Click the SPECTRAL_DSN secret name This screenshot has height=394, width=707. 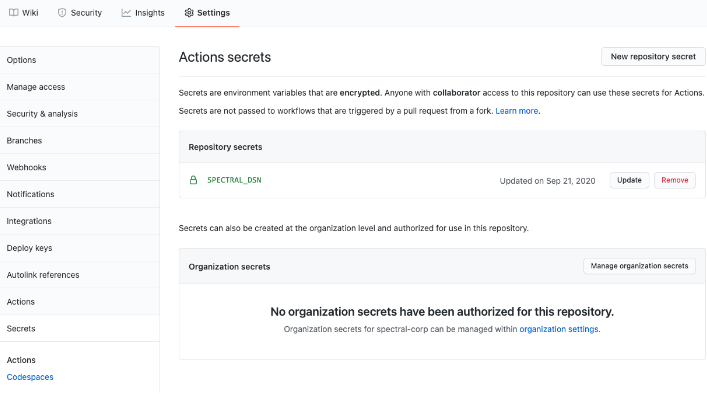tap(234, 180)
